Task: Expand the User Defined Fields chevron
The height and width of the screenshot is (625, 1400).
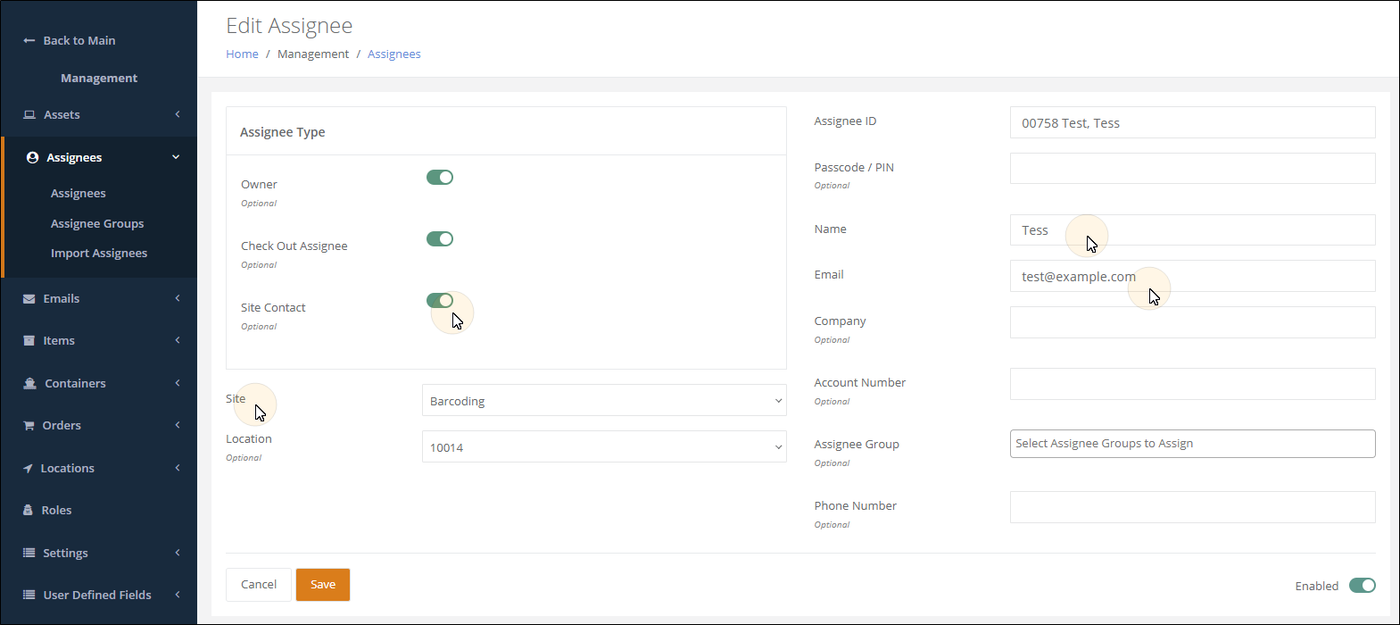Action: coord(177,595)
